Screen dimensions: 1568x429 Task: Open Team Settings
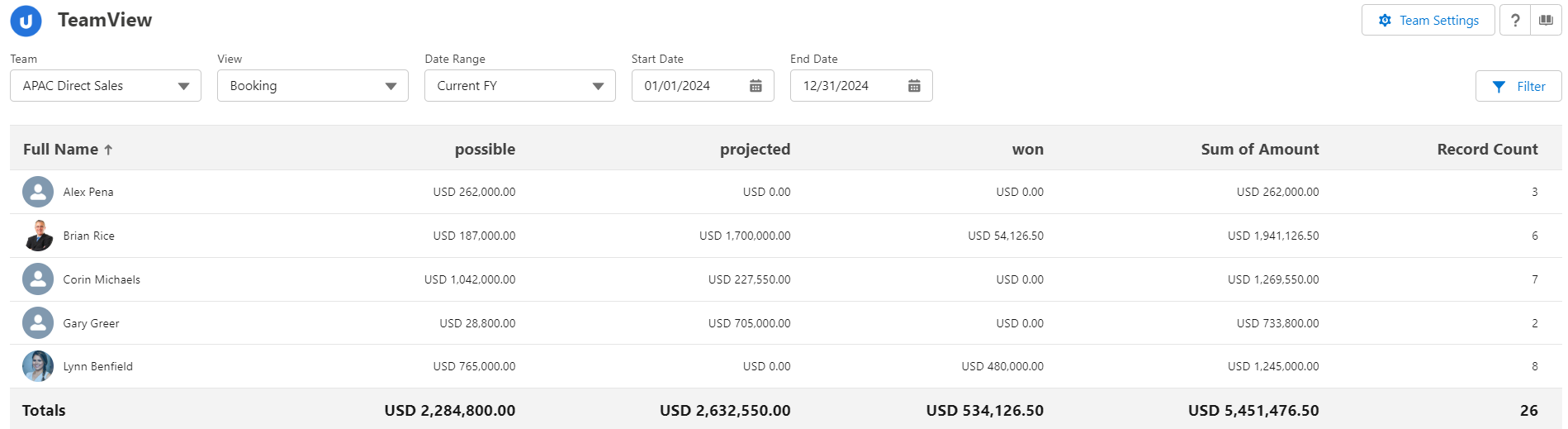[1428, 21]
